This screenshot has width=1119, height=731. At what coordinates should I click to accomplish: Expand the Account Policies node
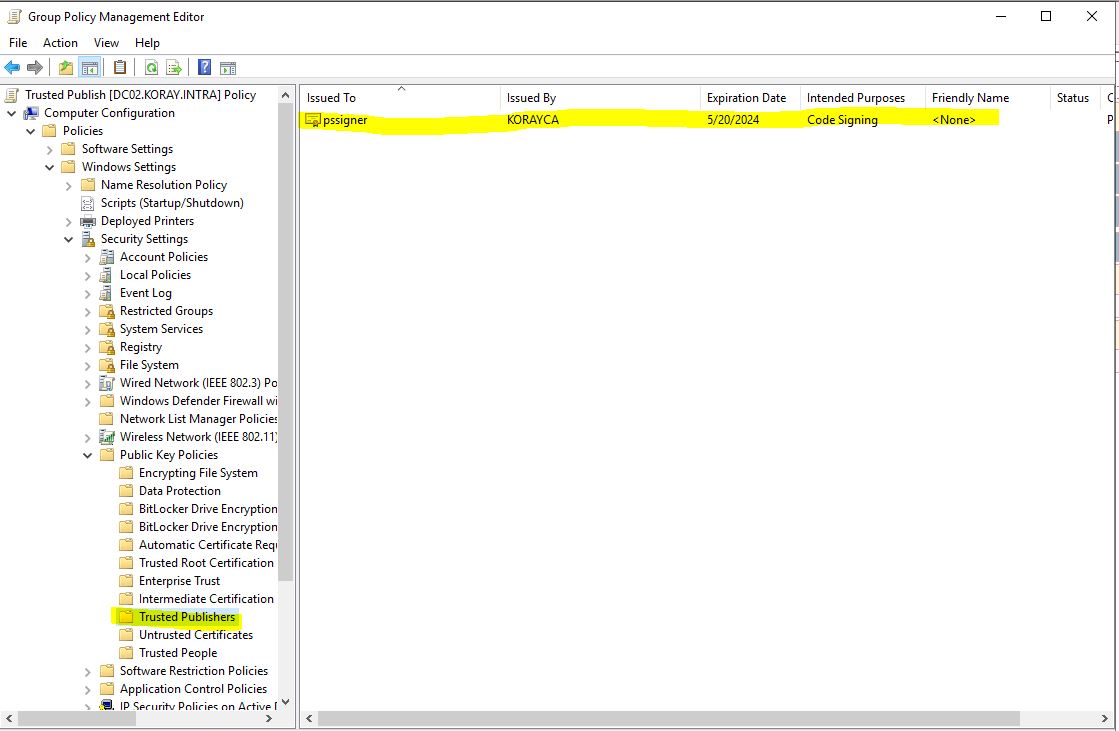pos(88,258)
